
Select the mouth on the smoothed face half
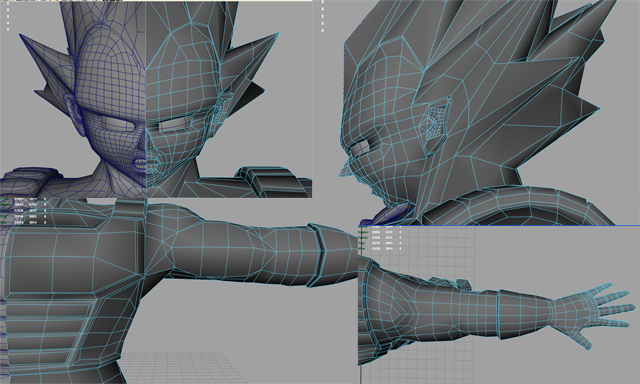[x=140, y=164]
